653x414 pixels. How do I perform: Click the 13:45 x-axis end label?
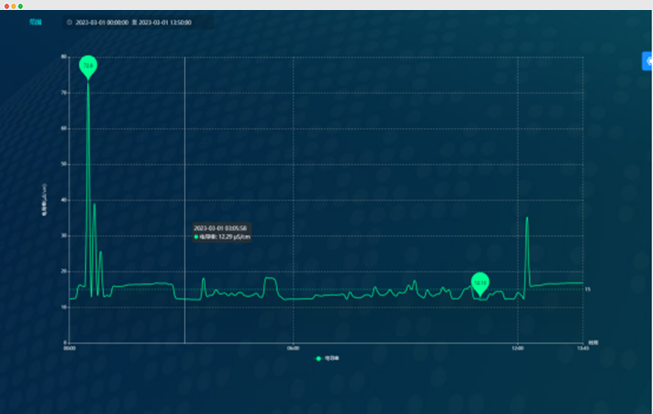point(583,348)
